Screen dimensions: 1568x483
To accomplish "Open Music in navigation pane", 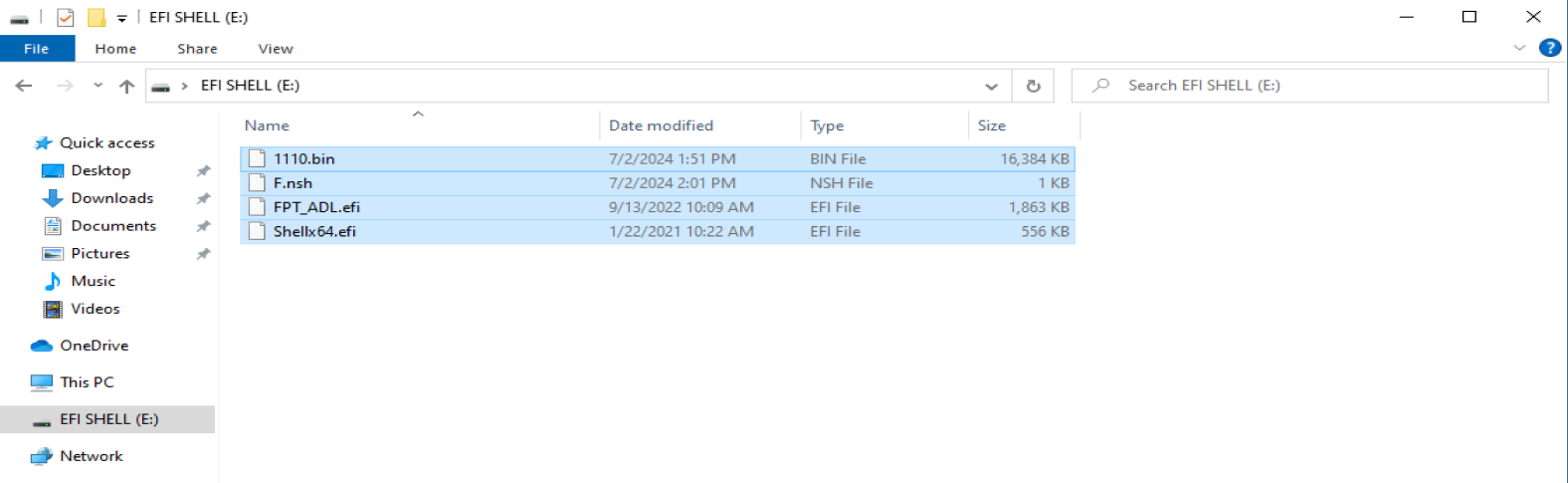I will 94,281.
